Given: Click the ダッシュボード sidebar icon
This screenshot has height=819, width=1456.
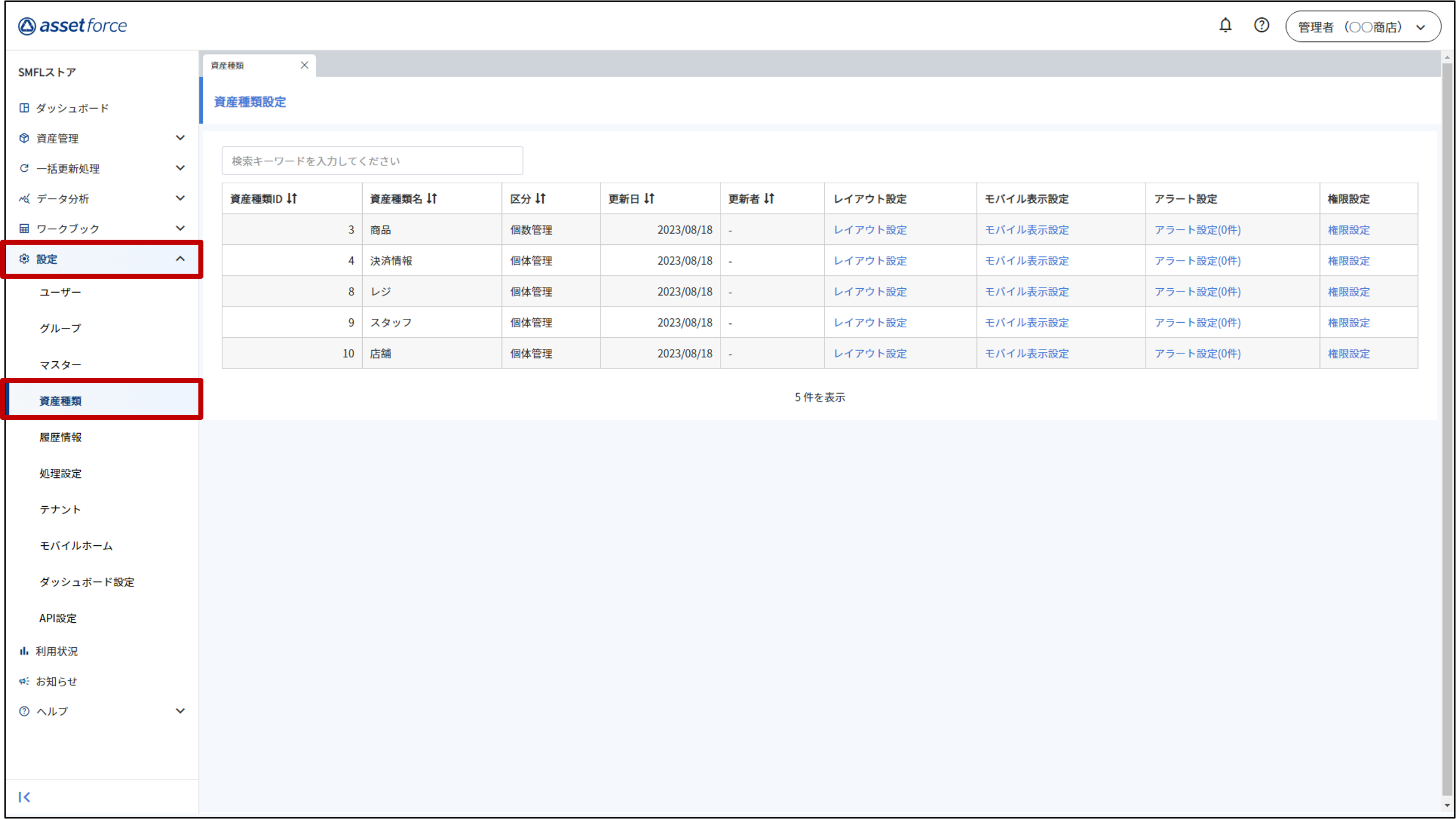Looking at the screenshot, I should pos(25,108).
